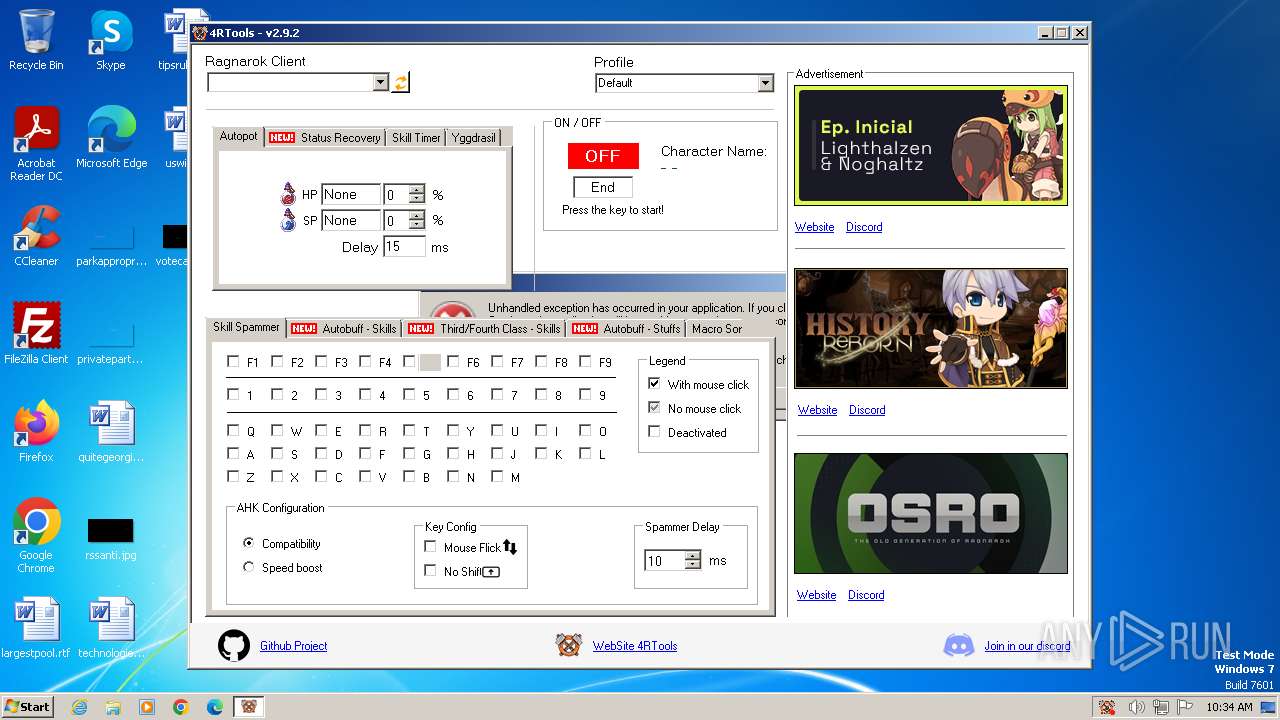Screen dimensions: 1280x720
Task: Adjust SP percent spinner arrows
Action: (x=417, y=220)
